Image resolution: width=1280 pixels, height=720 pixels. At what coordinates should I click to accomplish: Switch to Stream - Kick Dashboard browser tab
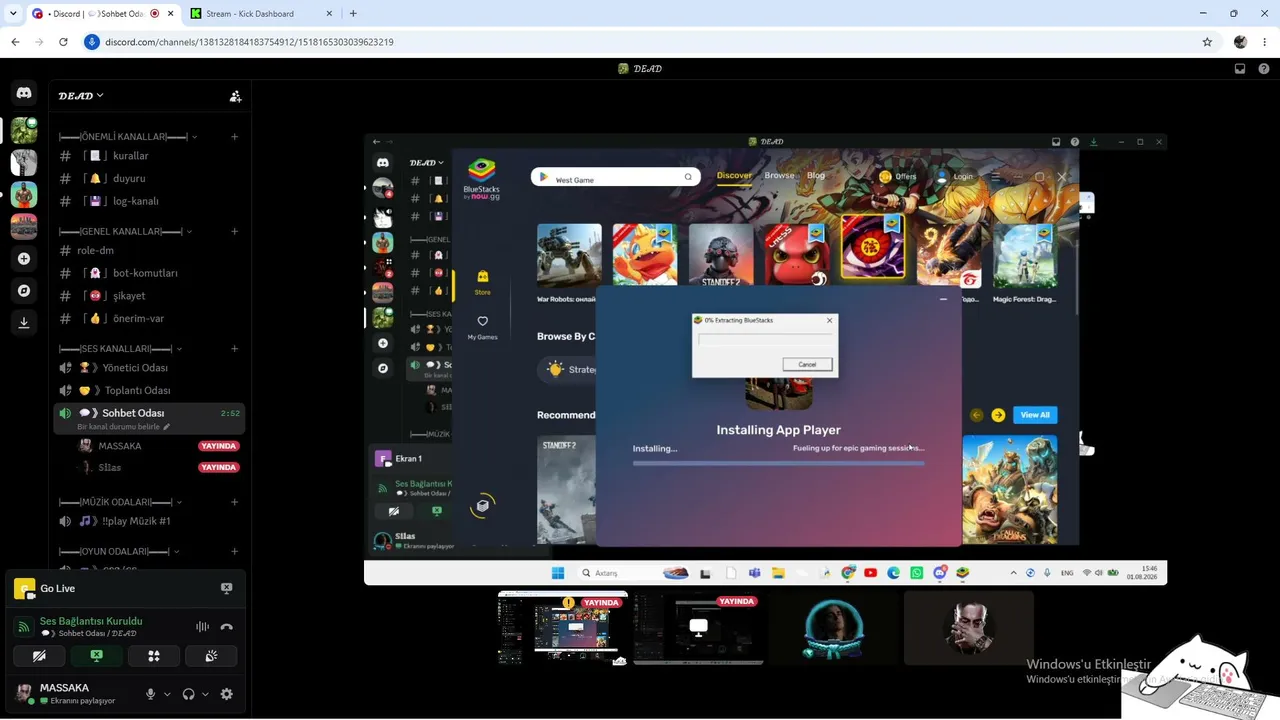(x=261, y=14)
